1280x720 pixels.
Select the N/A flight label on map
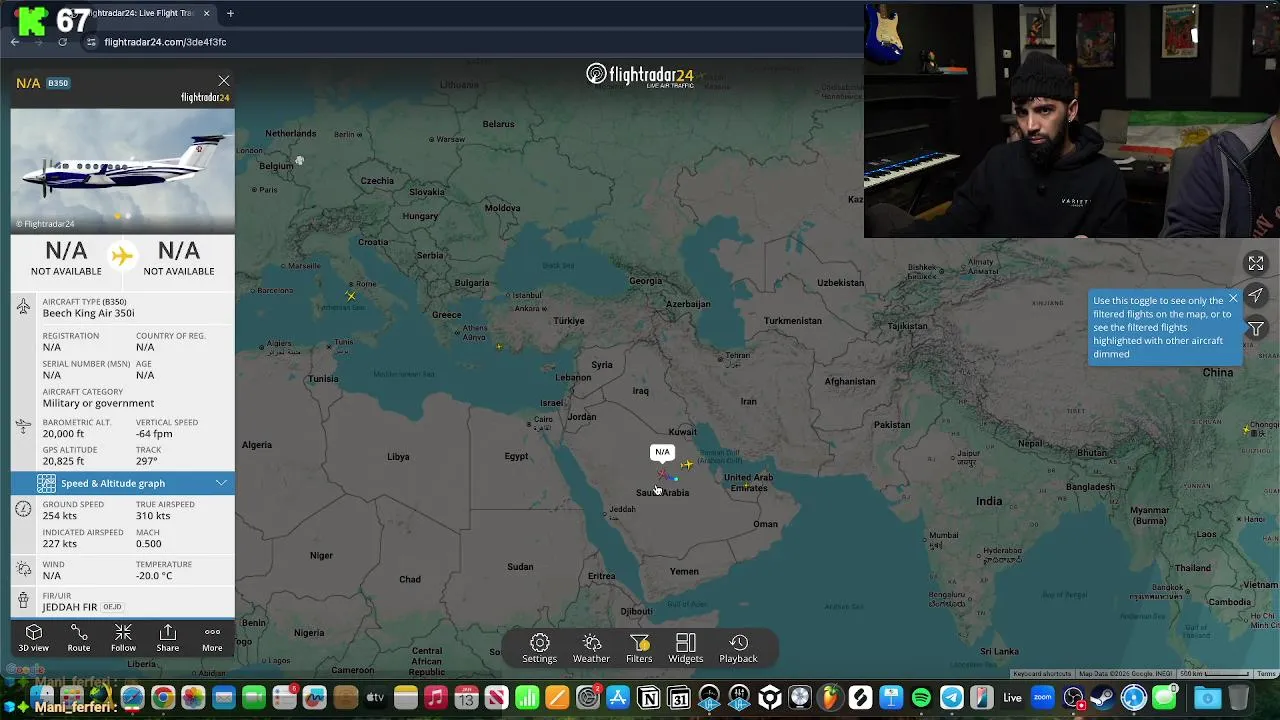[x=662, y=452]
